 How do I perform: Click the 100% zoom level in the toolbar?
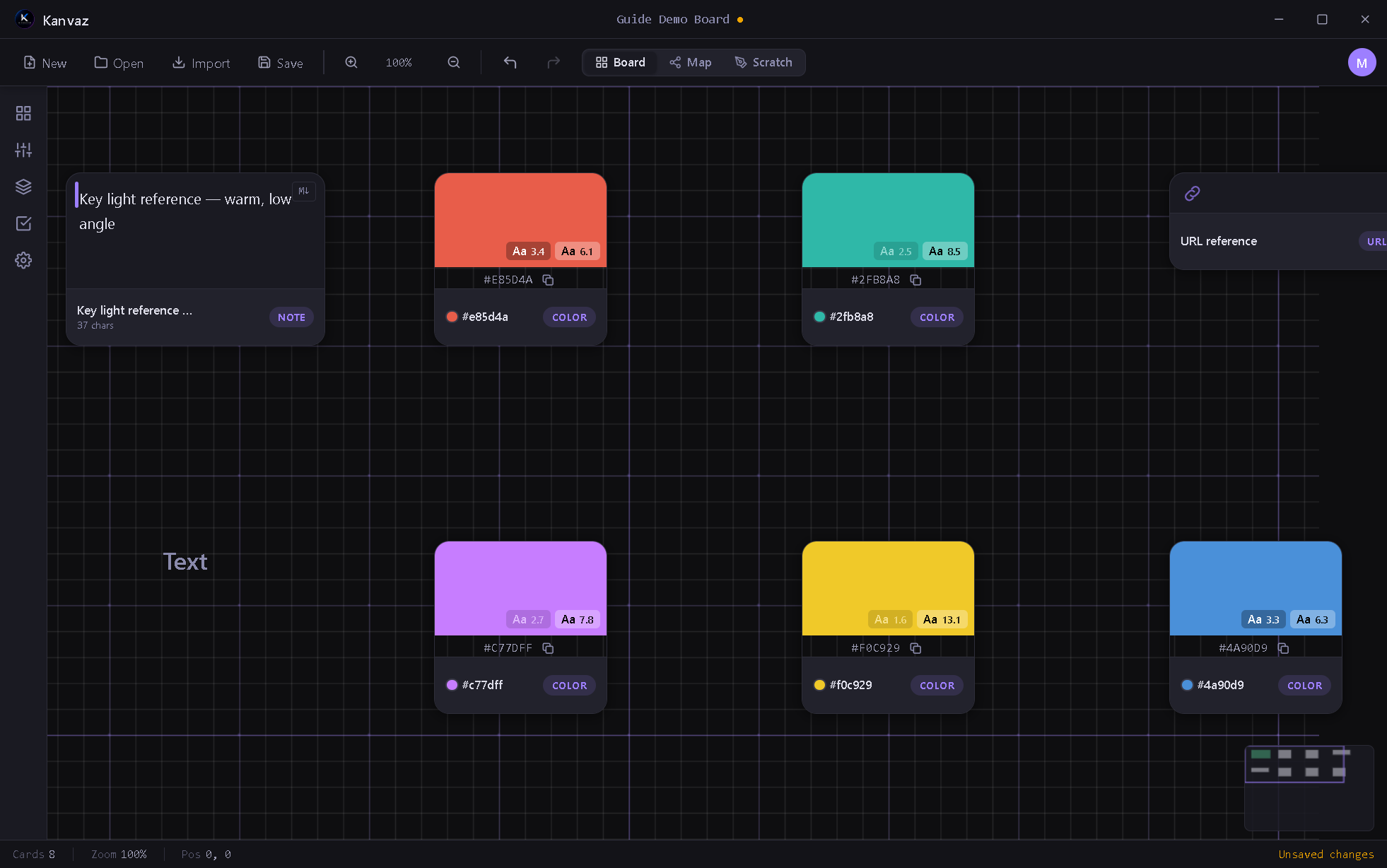click(399, 63)
